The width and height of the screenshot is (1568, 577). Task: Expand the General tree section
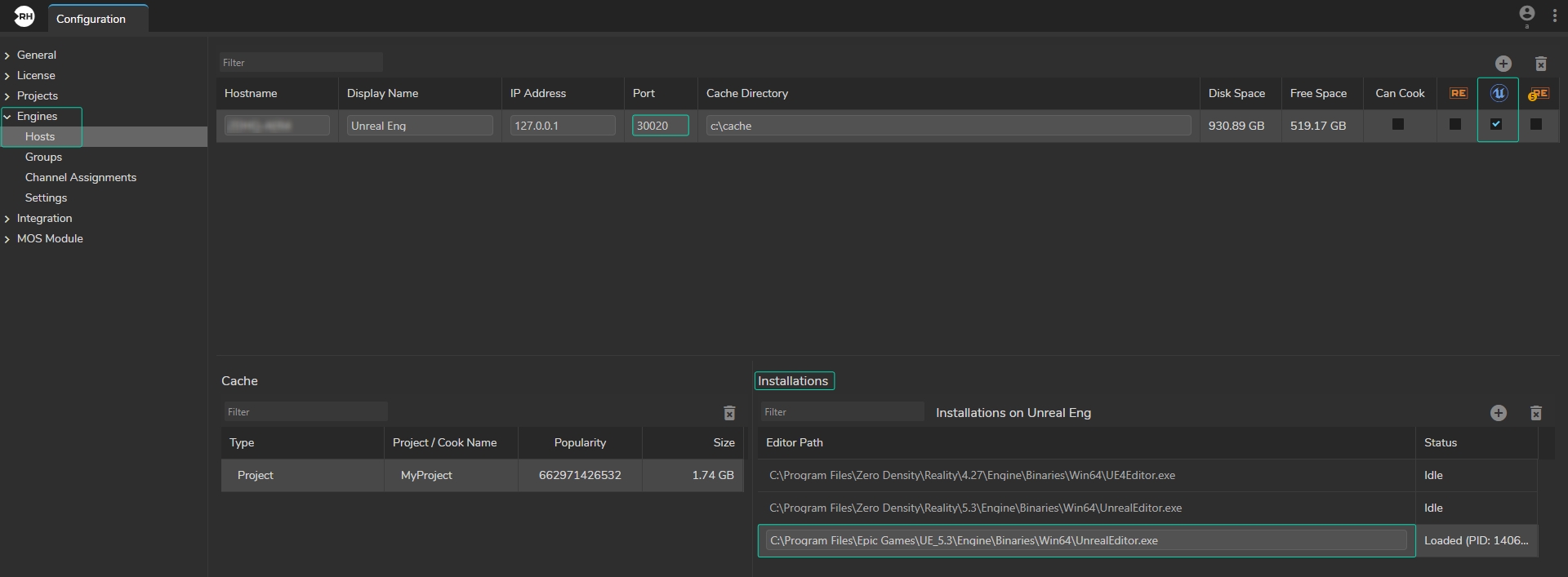tap(7, 55)
